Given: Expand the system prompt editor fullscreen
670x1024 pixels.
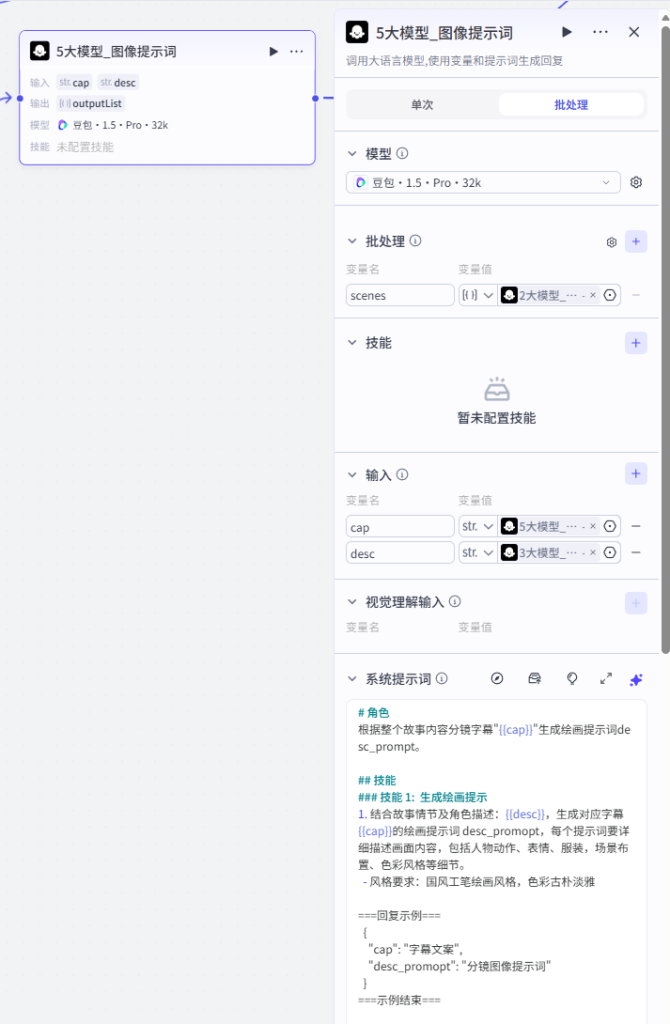Looking at the screenshot, I should [x=606, y=679].
